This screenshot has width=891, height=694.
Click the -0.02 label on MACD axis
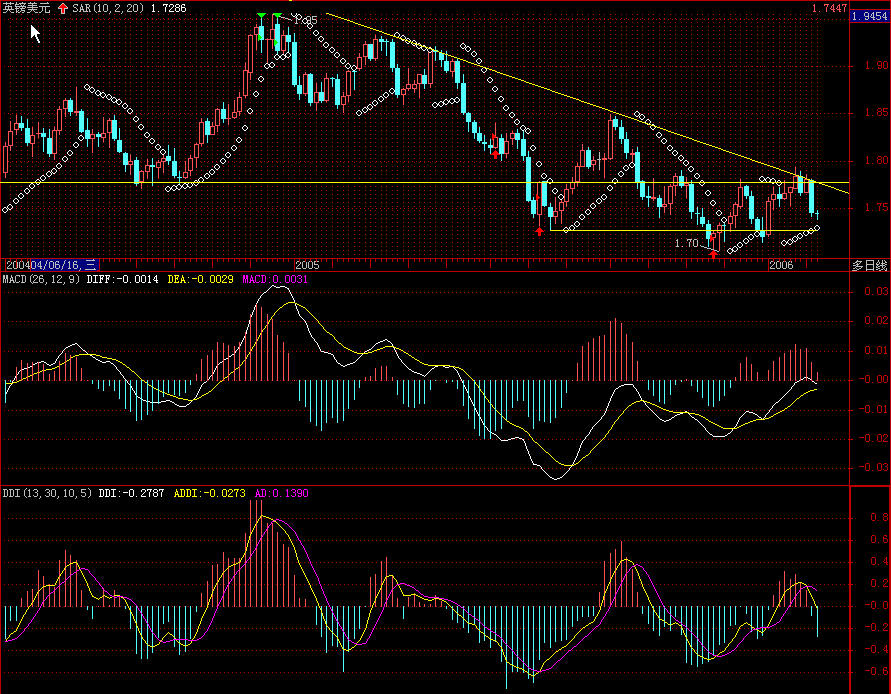click(x=873, y=438)
